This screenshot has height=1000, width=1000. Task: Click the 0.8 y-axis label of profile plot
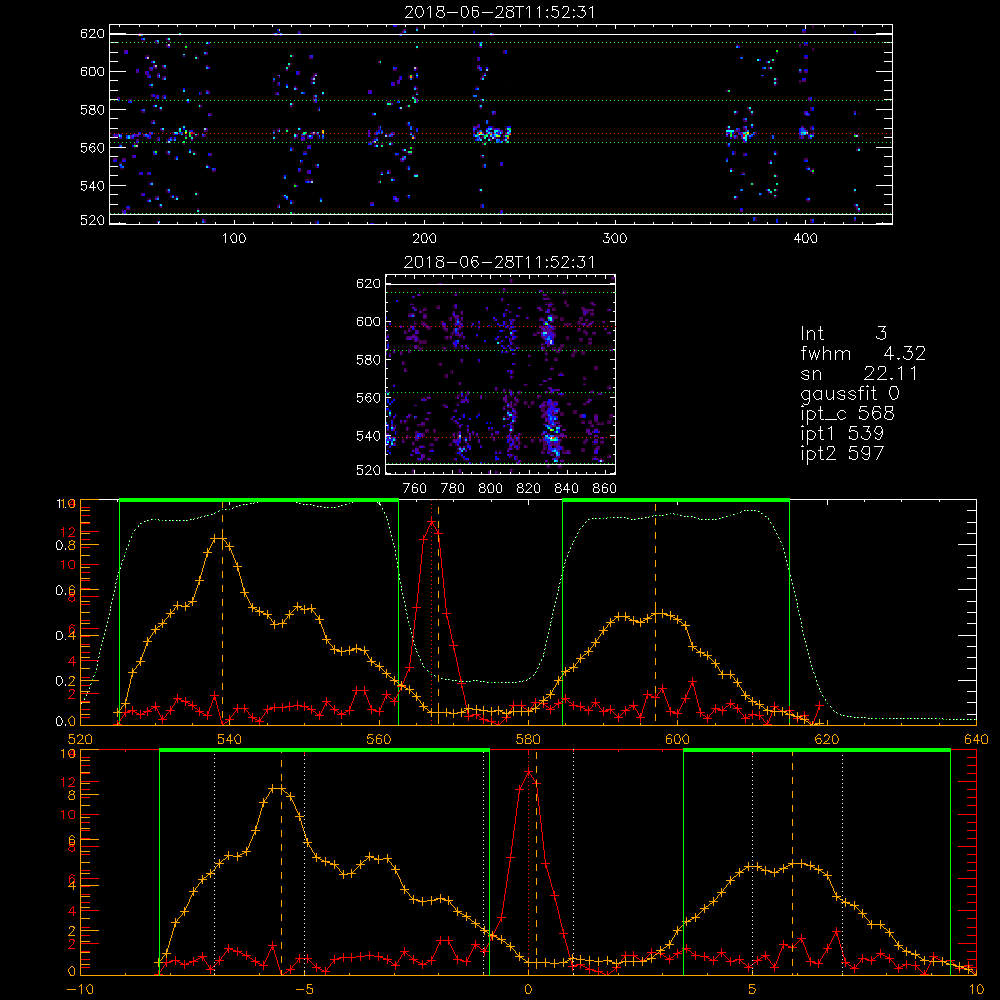(65, 545)
